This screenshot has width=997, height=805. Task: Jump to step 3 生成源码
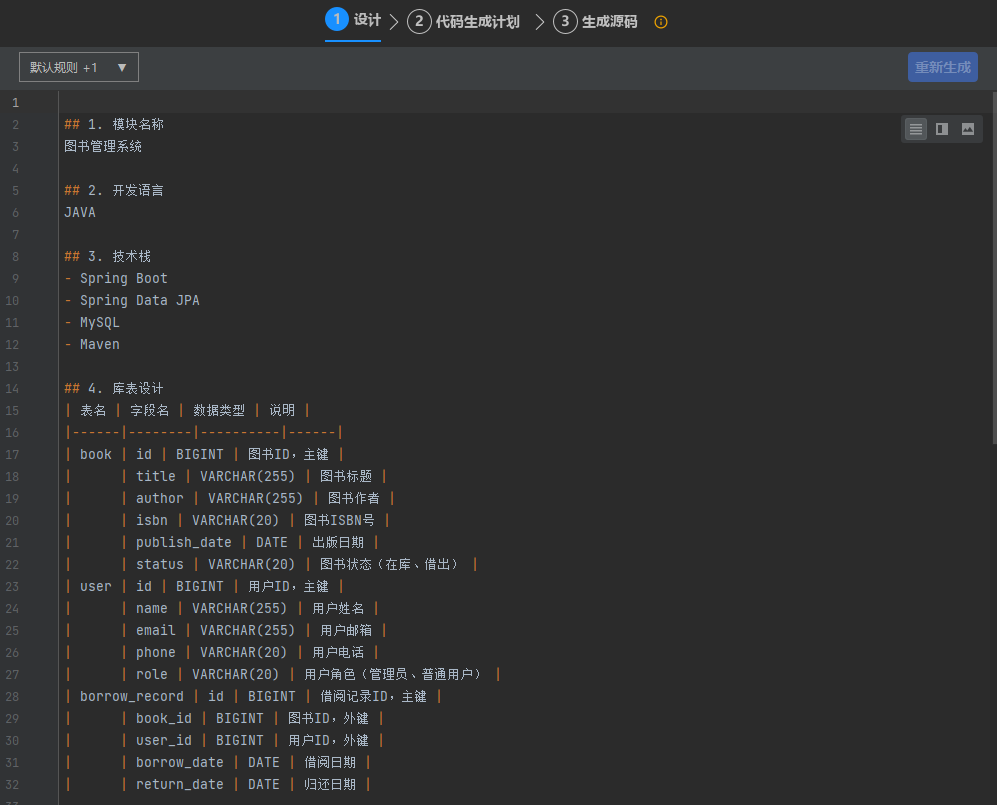[x=595, y=21]
